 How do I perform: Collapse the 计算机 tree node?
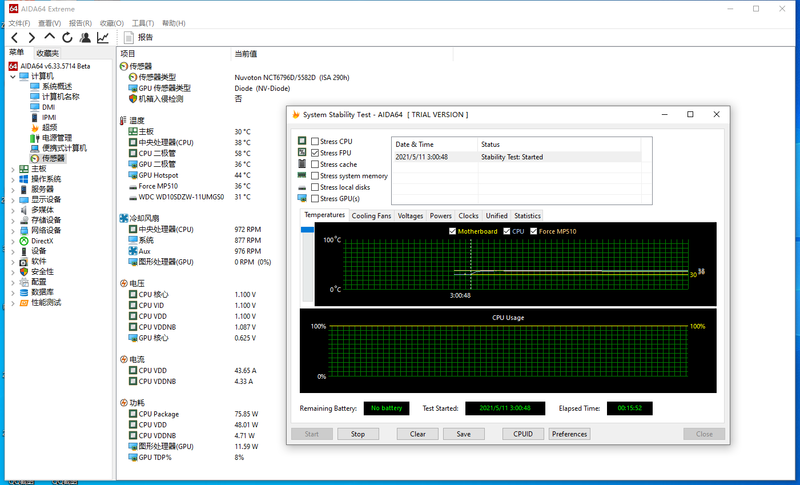[x=13, y=76]
